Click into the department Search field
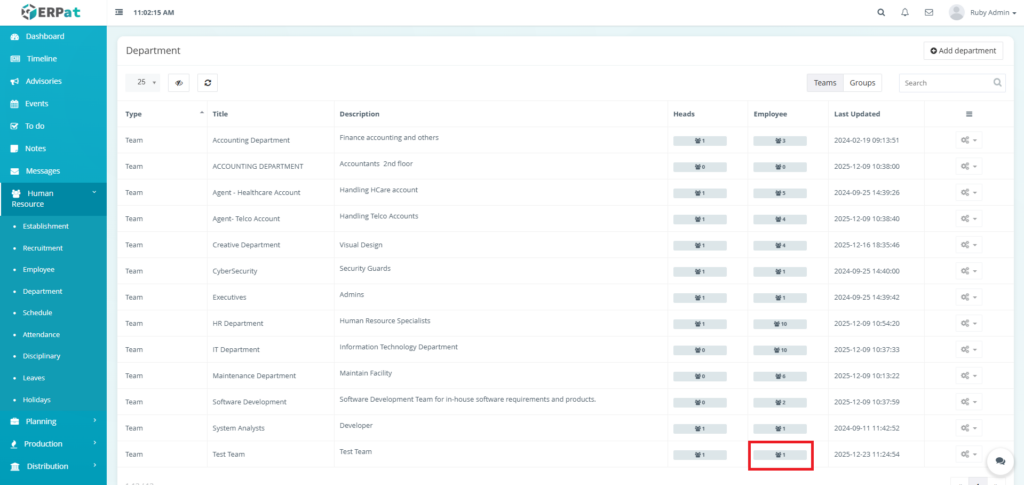The height and width of the screenshot is (485, 1024). [x=945, y=83]
